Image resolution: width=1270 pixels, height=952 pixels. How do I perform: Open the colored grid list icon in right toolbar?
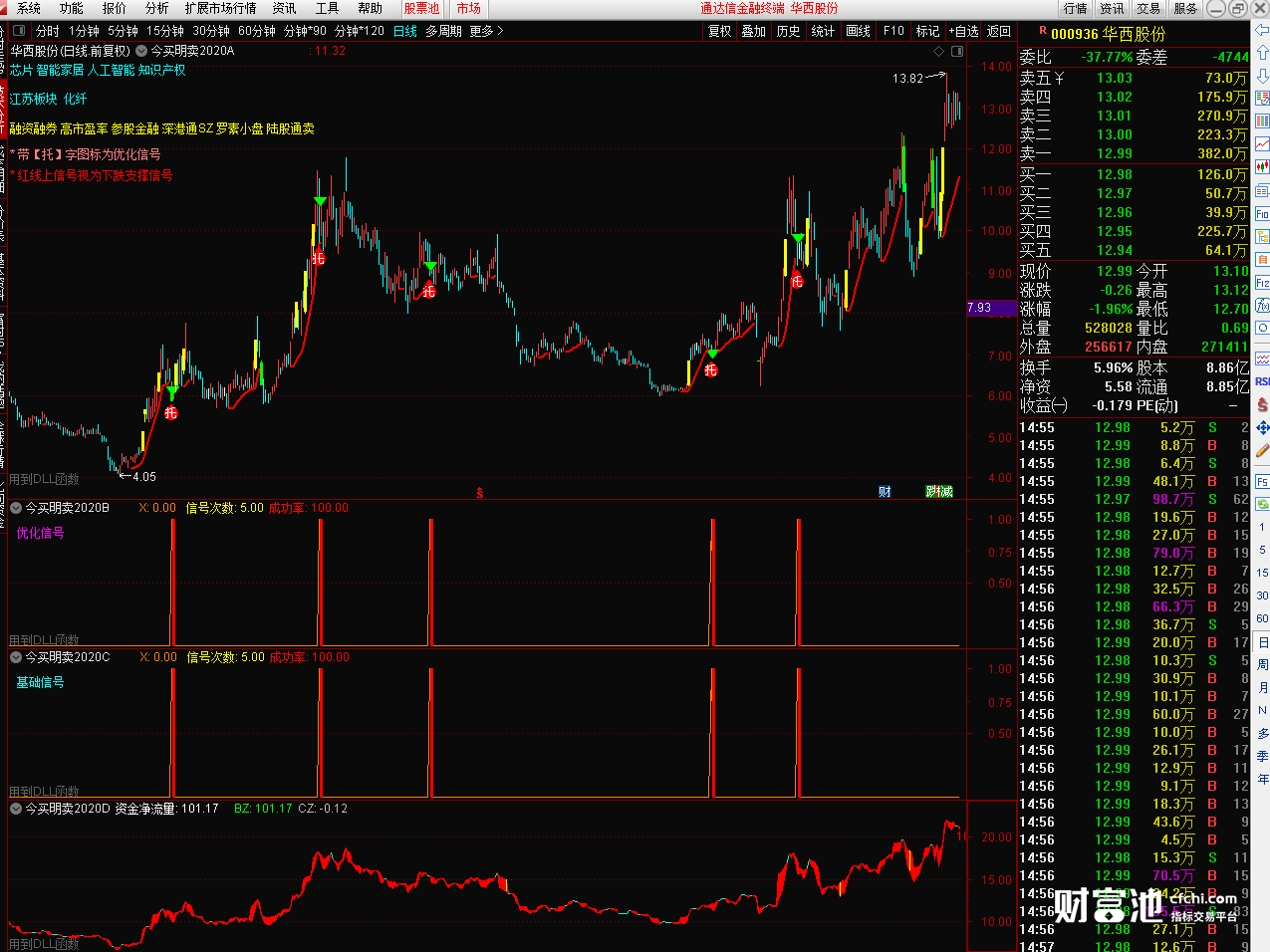1262,121
